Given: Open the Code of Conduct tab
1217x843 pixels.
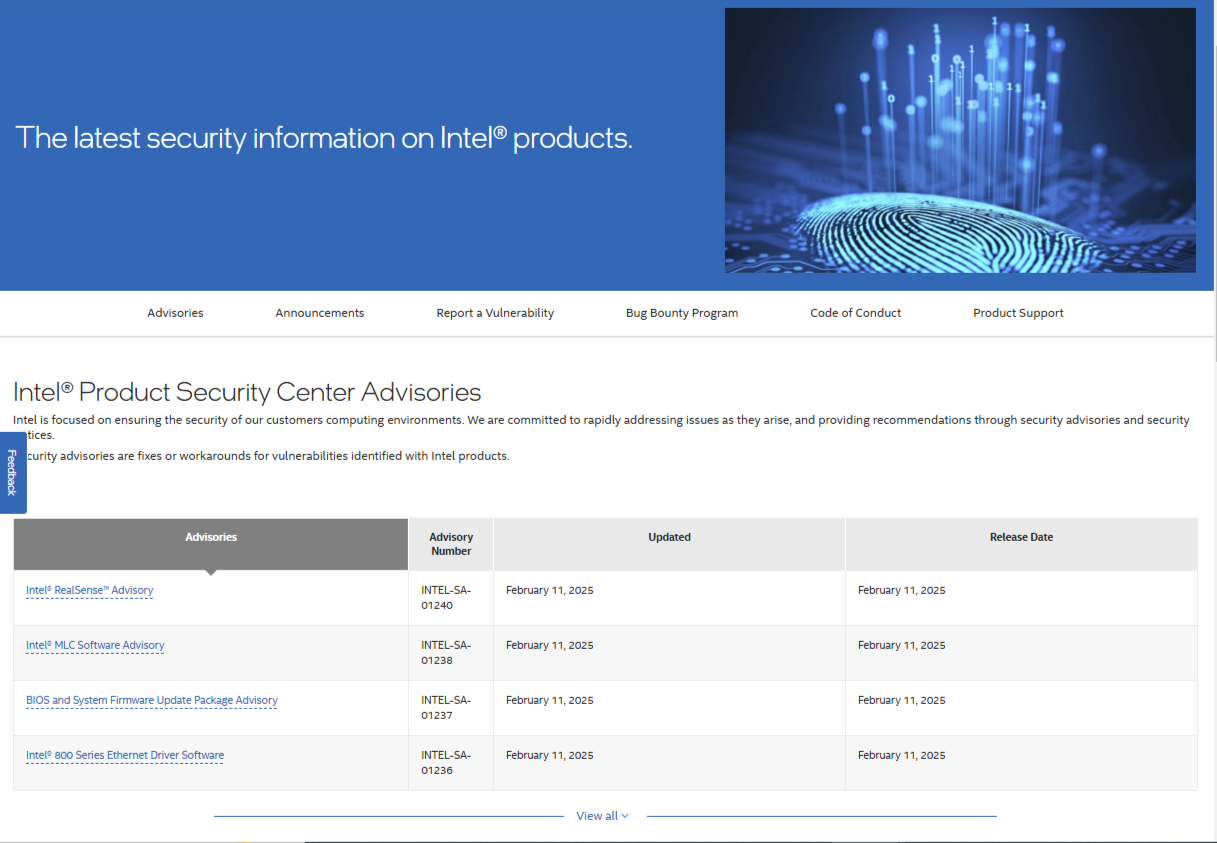Looking at the screenshot, I should (x=855, y=313).
